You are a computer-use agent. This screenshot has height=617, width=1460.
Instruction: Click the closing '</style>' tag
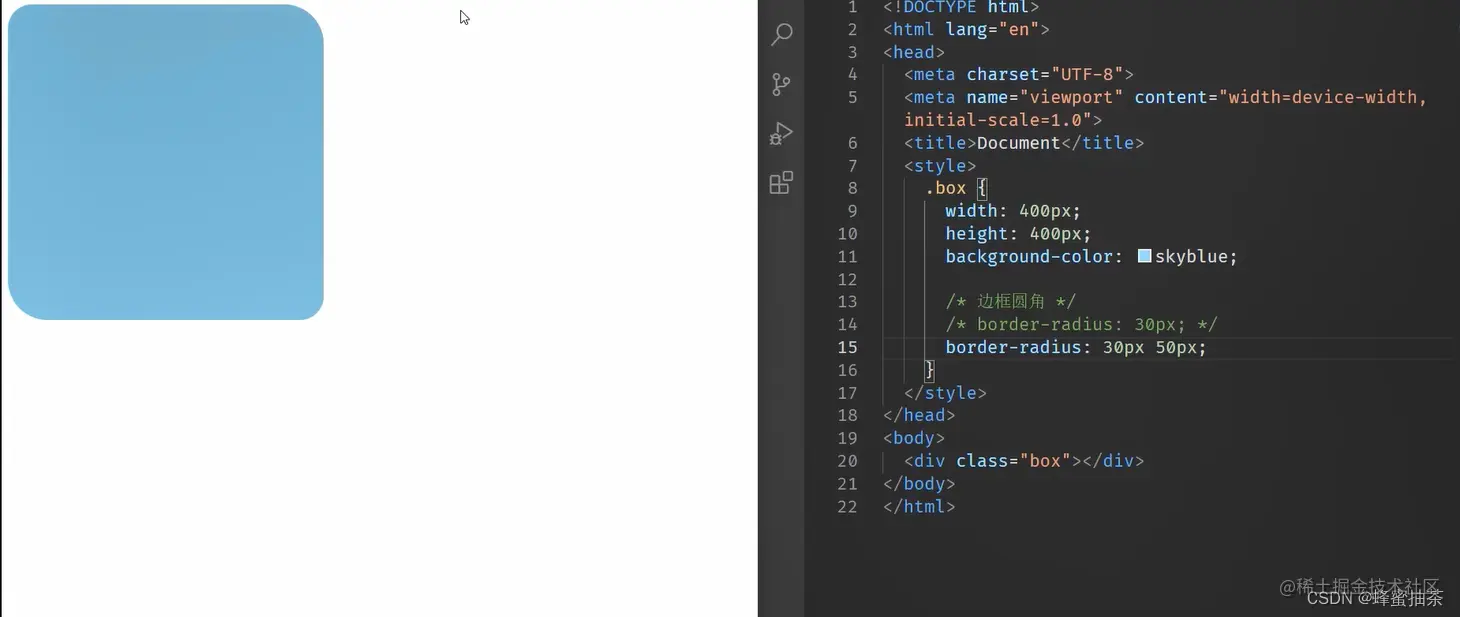tap(946, 393)
